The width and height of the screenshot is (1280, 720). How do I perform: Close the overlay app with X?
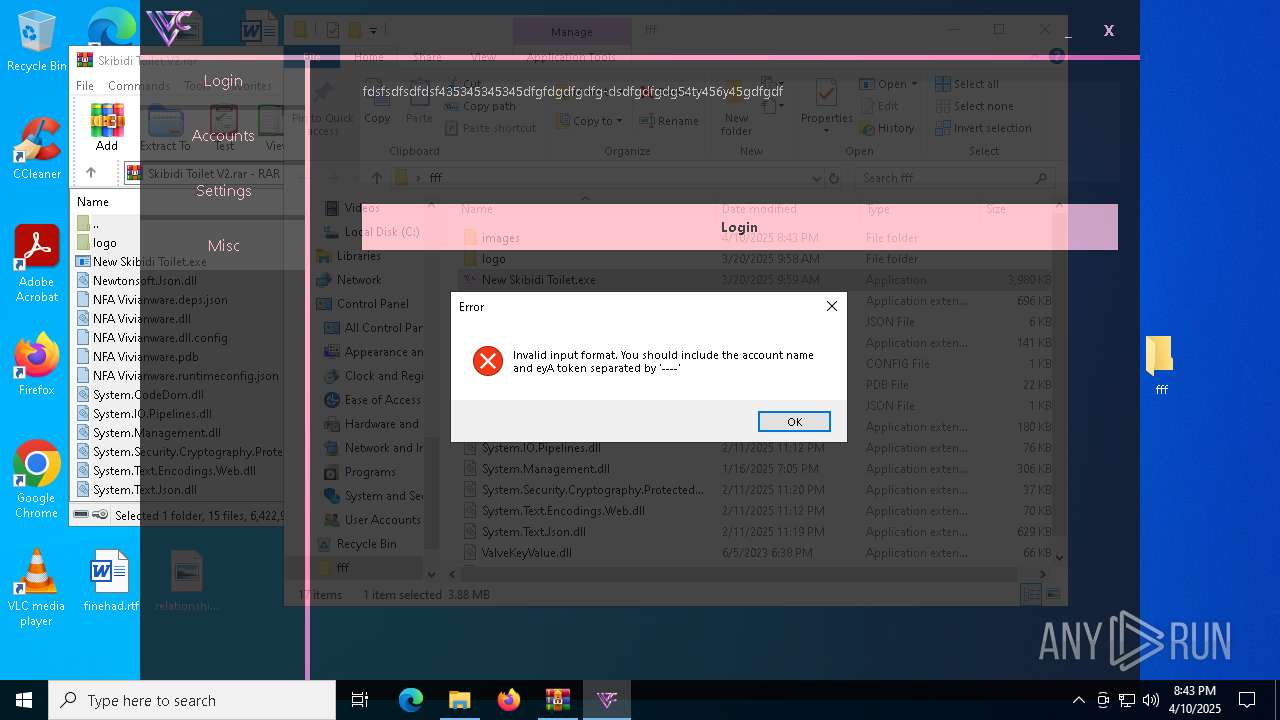(1108, 31)
